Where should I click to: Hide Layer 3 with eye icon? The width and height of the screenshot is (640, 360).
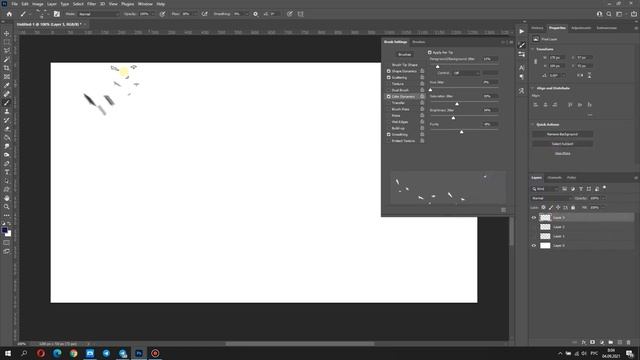pos(533,218)
